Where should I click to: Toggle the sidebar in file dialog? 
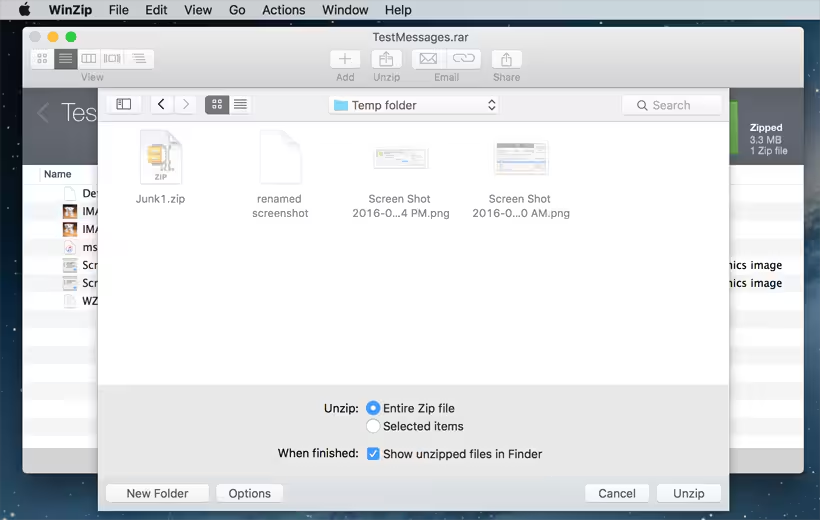tap(124, 104)
